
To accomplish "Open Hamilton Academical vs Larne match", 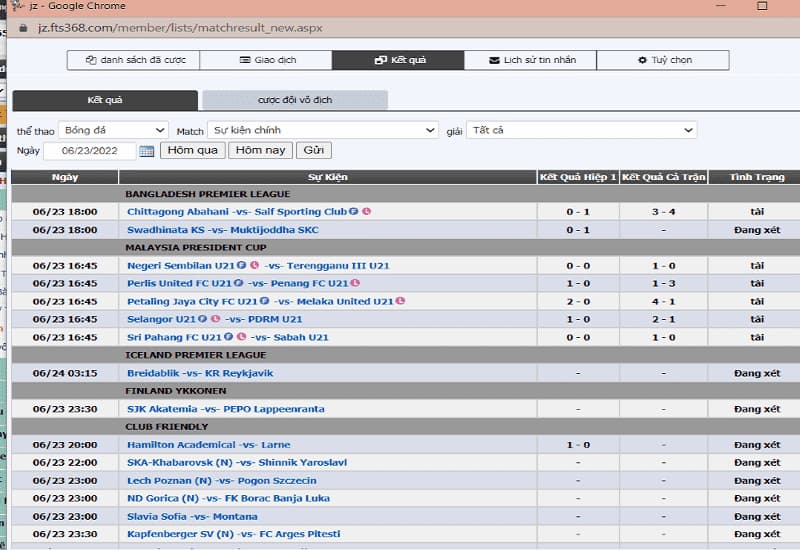I will pyautogui.click(x=209, y=444).
